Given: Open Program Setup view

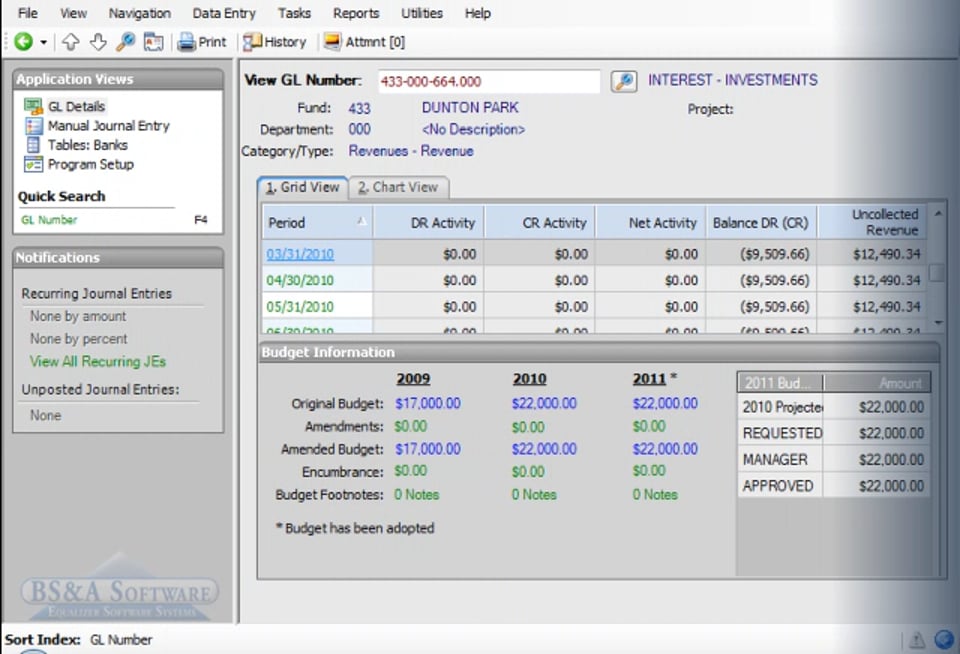Looking at the screenshot, I should (x=90, y=164).
